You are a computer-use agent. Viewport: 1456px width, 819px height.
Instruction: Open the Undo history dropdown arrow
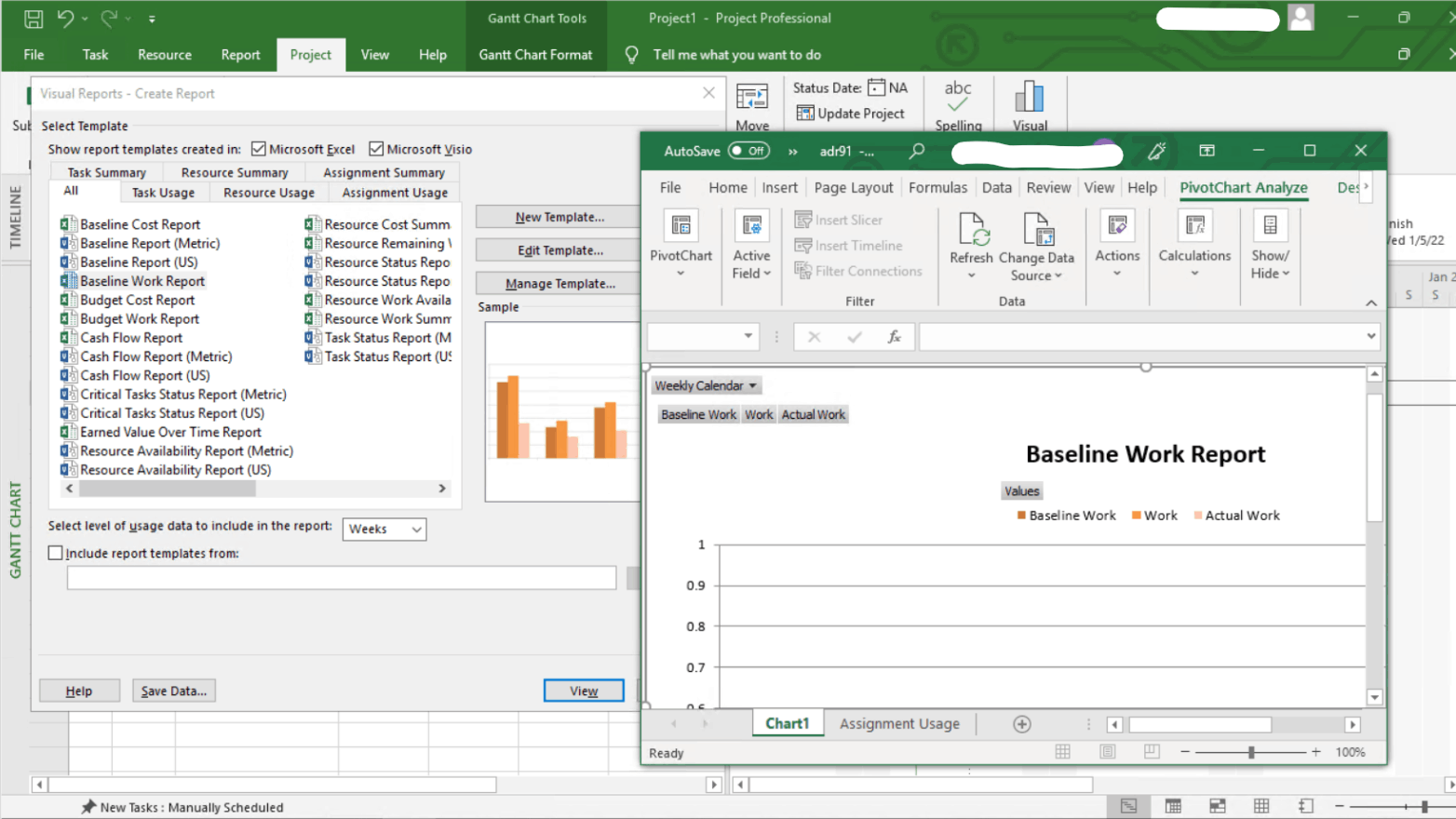pyautogui.click(x=85, y=18)
